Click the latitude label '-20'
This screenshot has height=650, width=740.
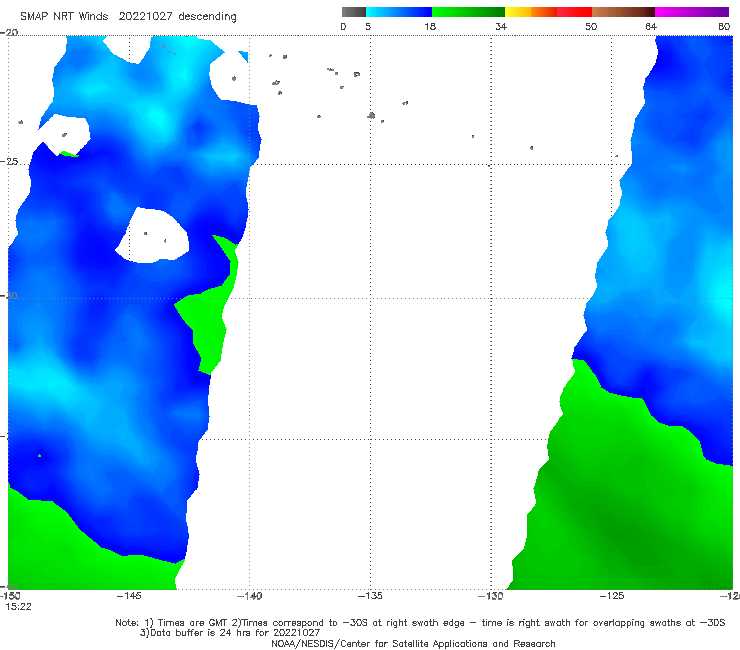9,32
